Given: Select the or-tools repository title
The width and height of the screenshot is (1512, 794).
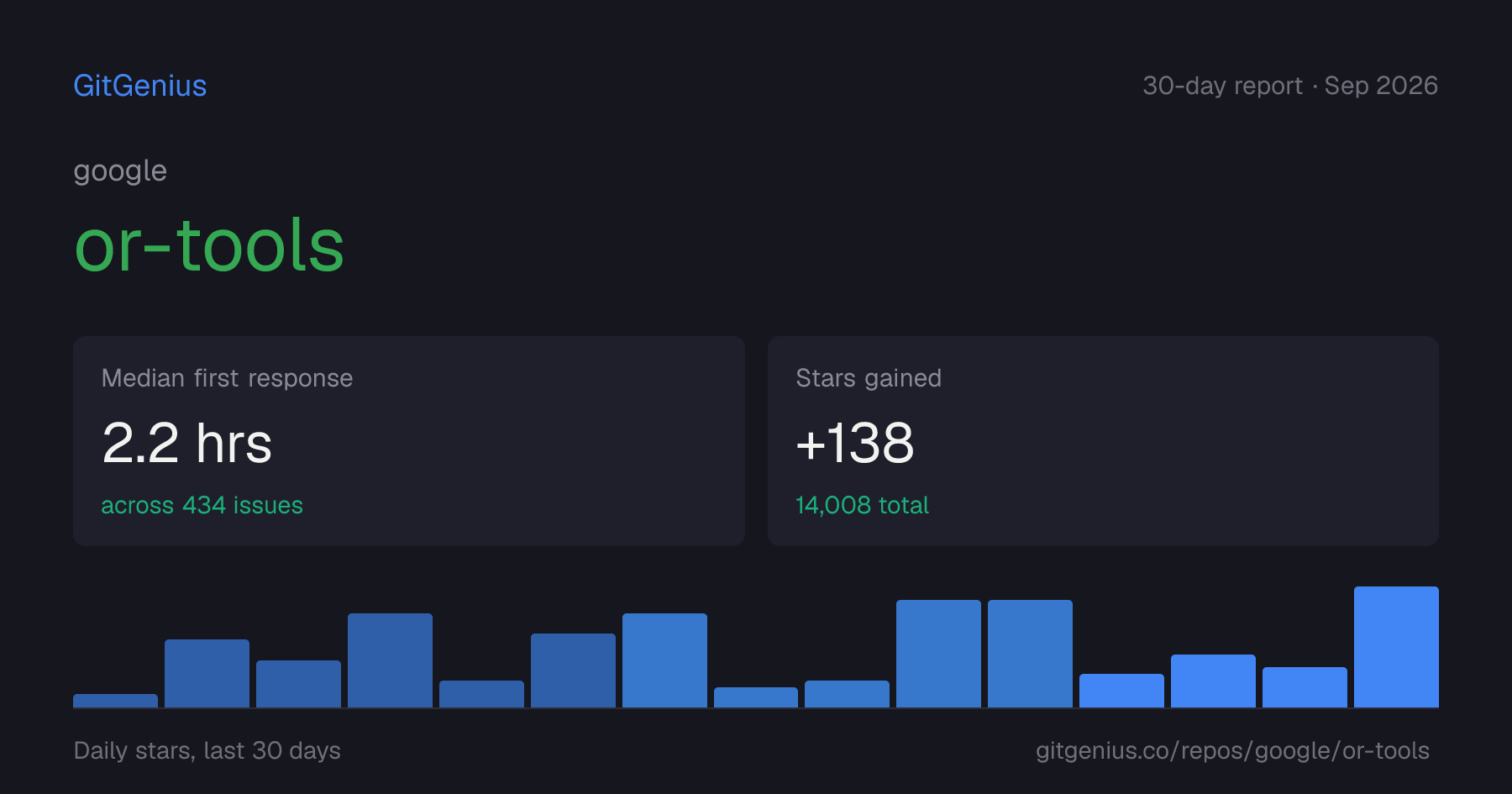Looking at the screenshot, I should [x=209, y=245].
